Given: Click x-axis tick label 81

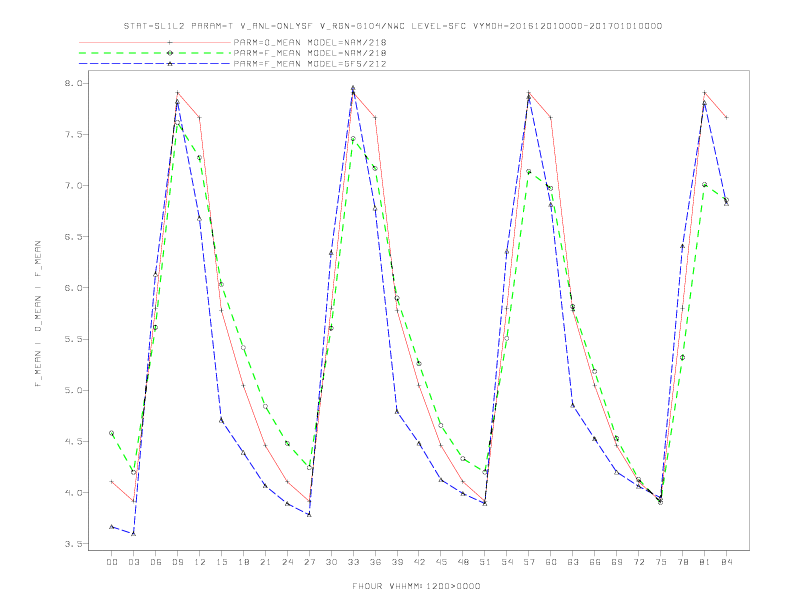Looking at the screenshot, I should click(x=705, y=562).
